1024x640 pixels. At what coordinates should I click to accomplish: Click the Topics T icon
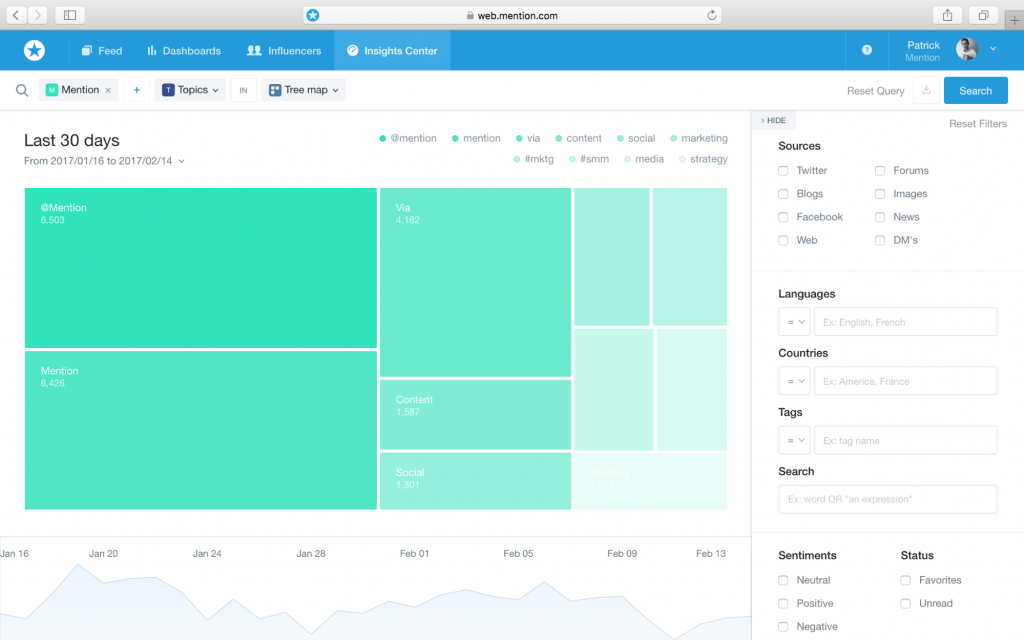(168, 90)
